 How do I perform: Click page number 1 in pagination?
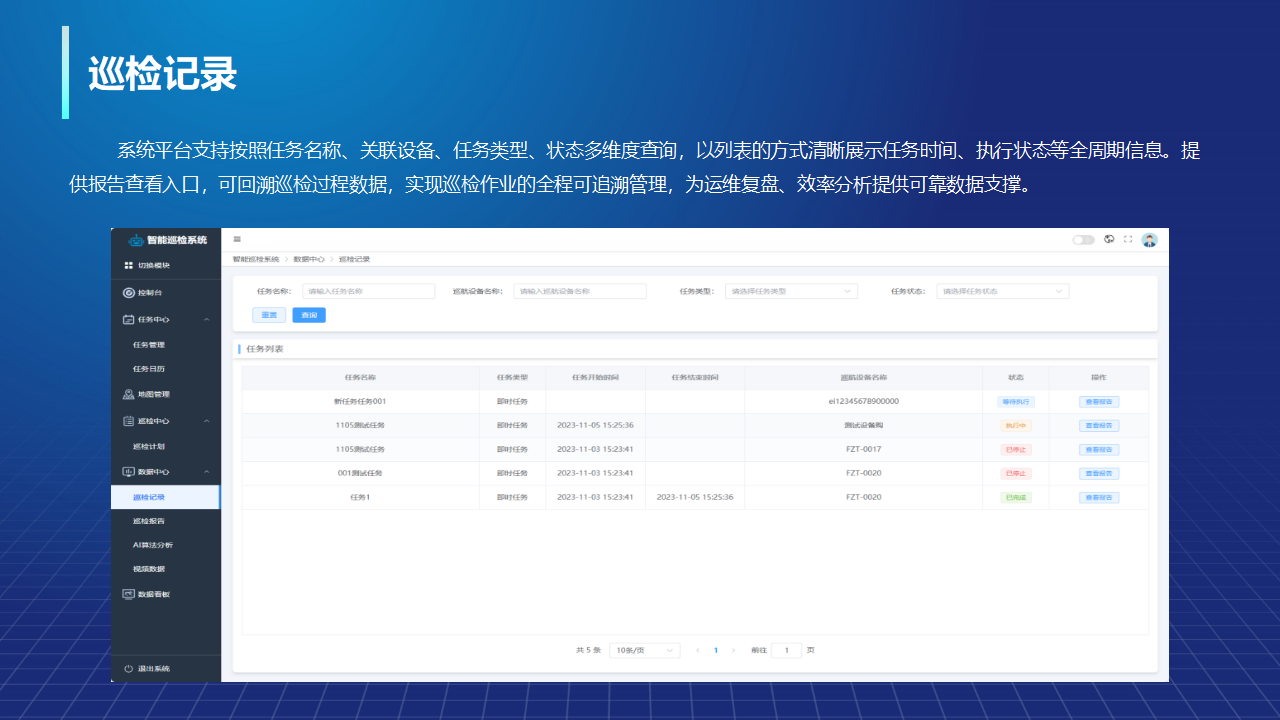click(x=716, y=650)
